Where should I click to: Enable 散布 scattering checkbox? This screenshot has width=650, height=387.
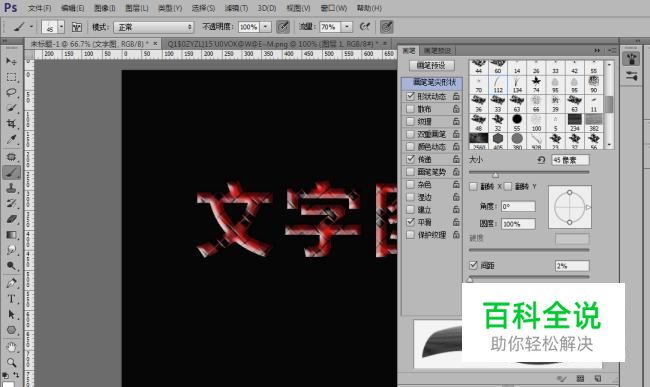410,109
